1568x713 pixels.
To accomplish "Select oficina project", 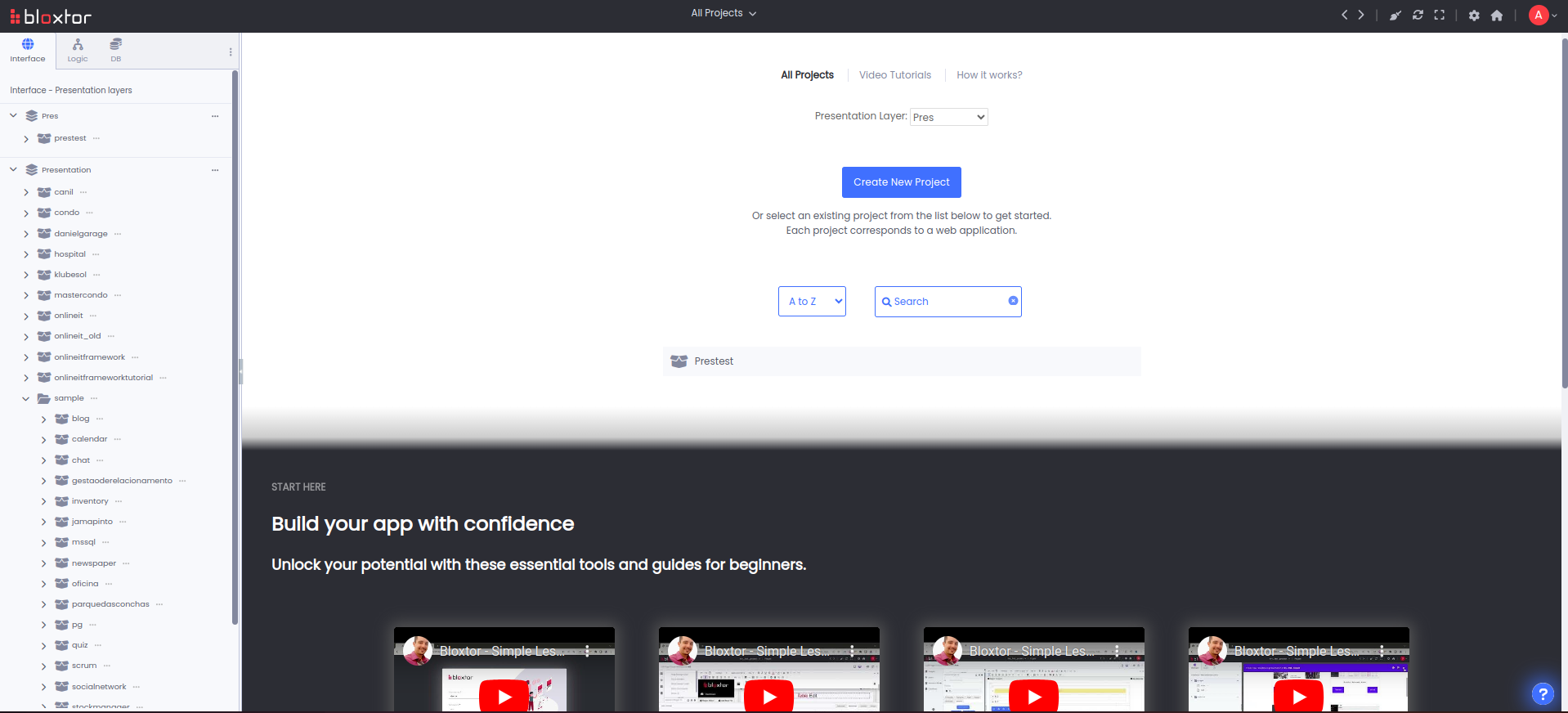I will pos(85,584).
